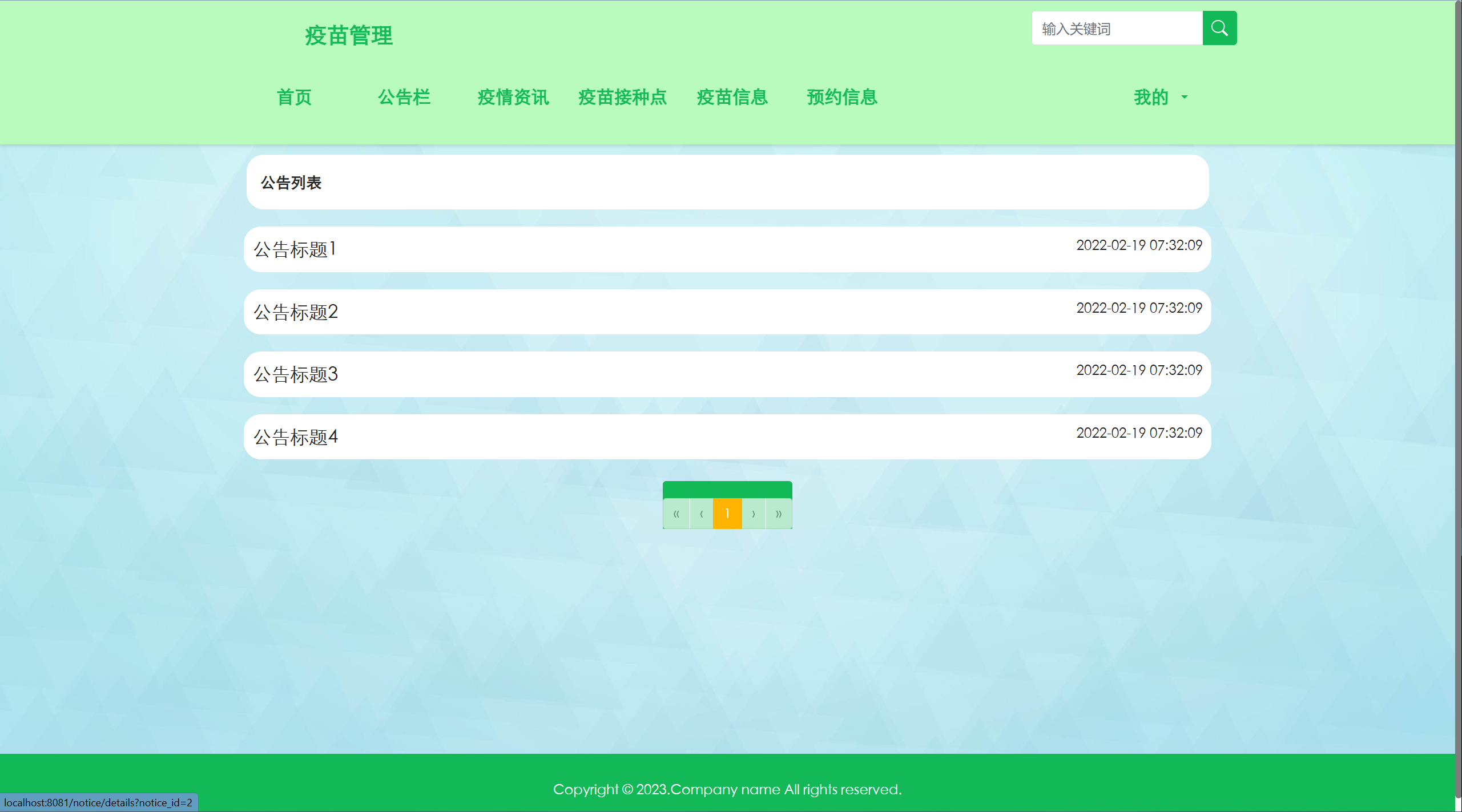Go to first page double-arrow

(676, 514)
